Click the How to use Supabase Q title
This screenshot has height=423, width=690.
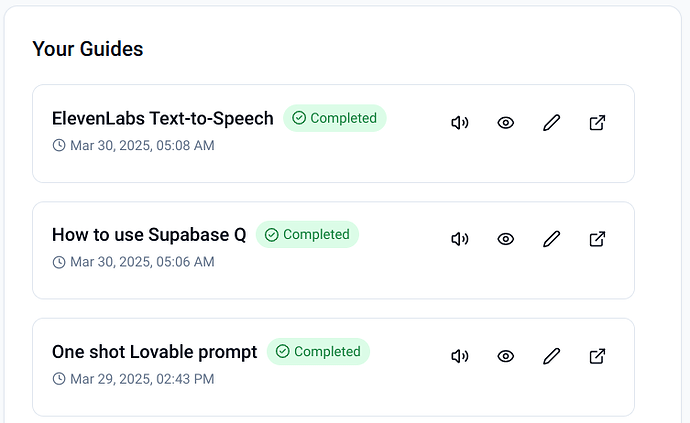pos(148,235)
